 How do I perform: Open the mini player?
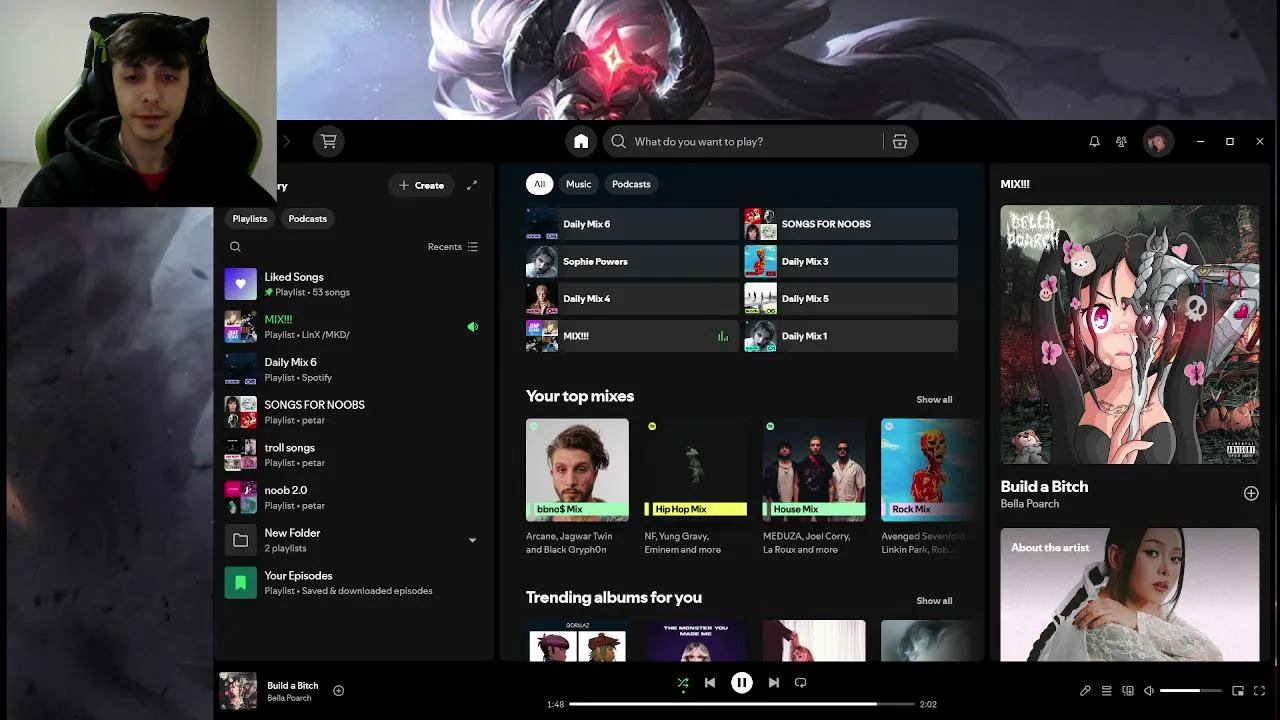pyautogui.click(x=1238, y=690)
